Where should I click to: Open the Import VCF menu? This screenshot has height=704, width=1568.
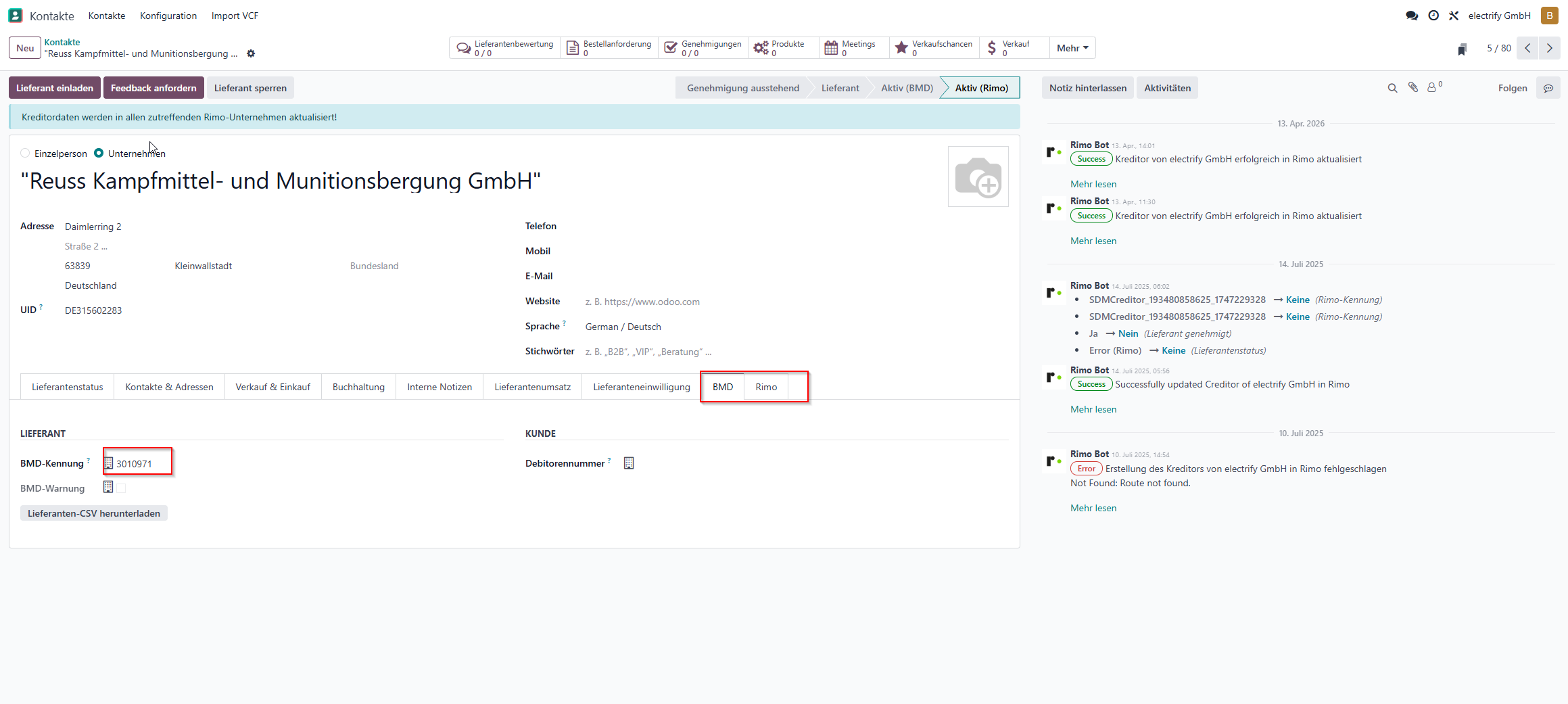[235, 16]
